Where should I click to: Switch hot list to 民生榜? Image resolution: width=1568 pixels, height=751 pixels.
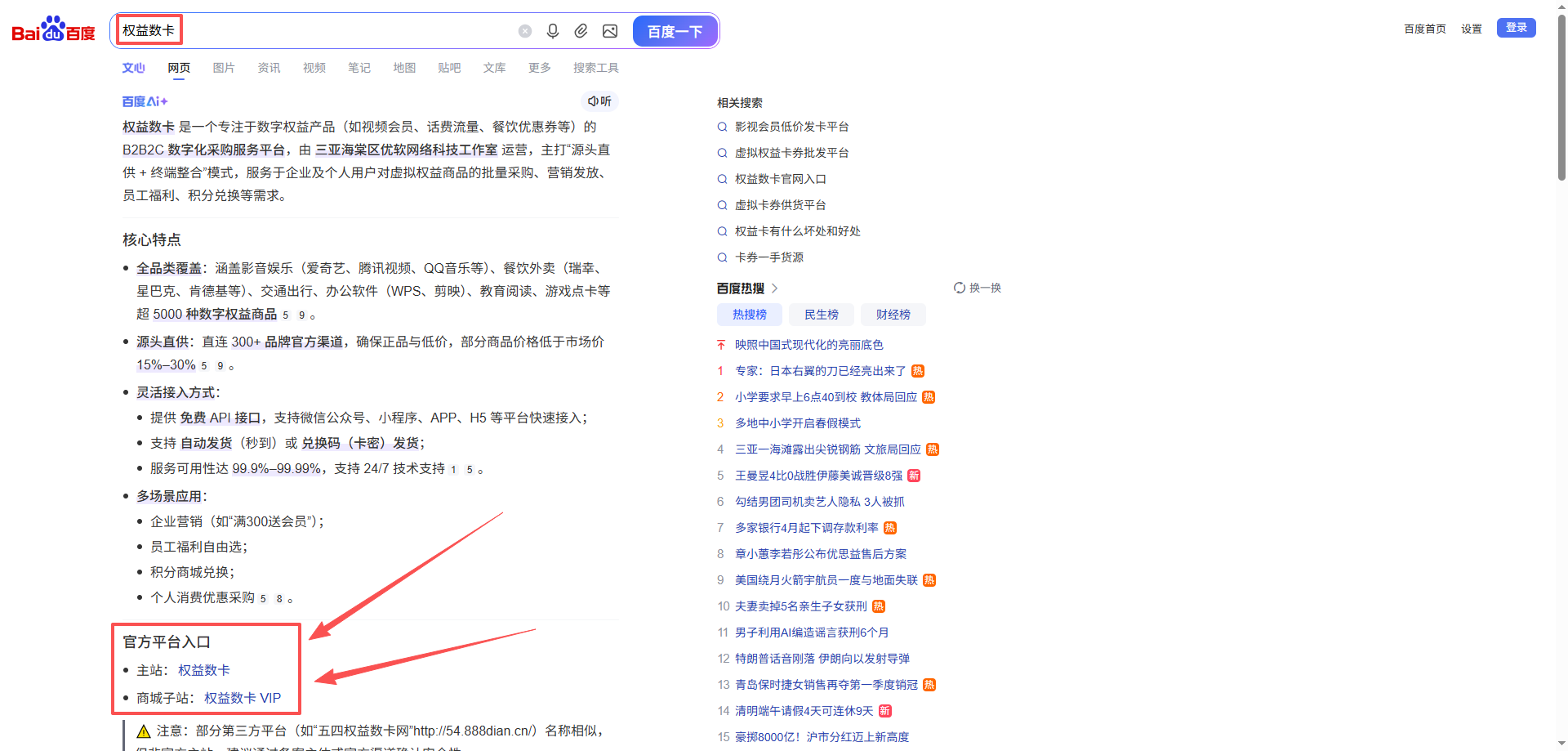821,315
